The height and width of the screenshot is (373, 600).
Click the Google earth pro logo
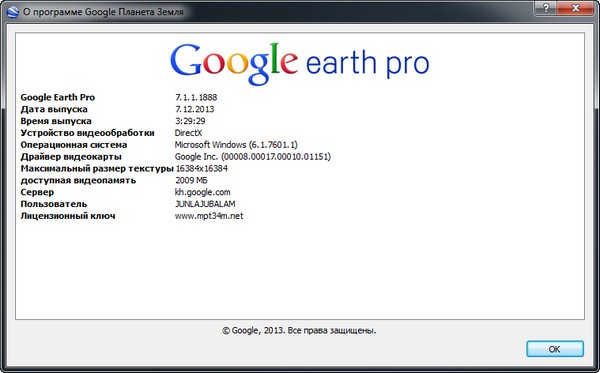pos(300,64)
